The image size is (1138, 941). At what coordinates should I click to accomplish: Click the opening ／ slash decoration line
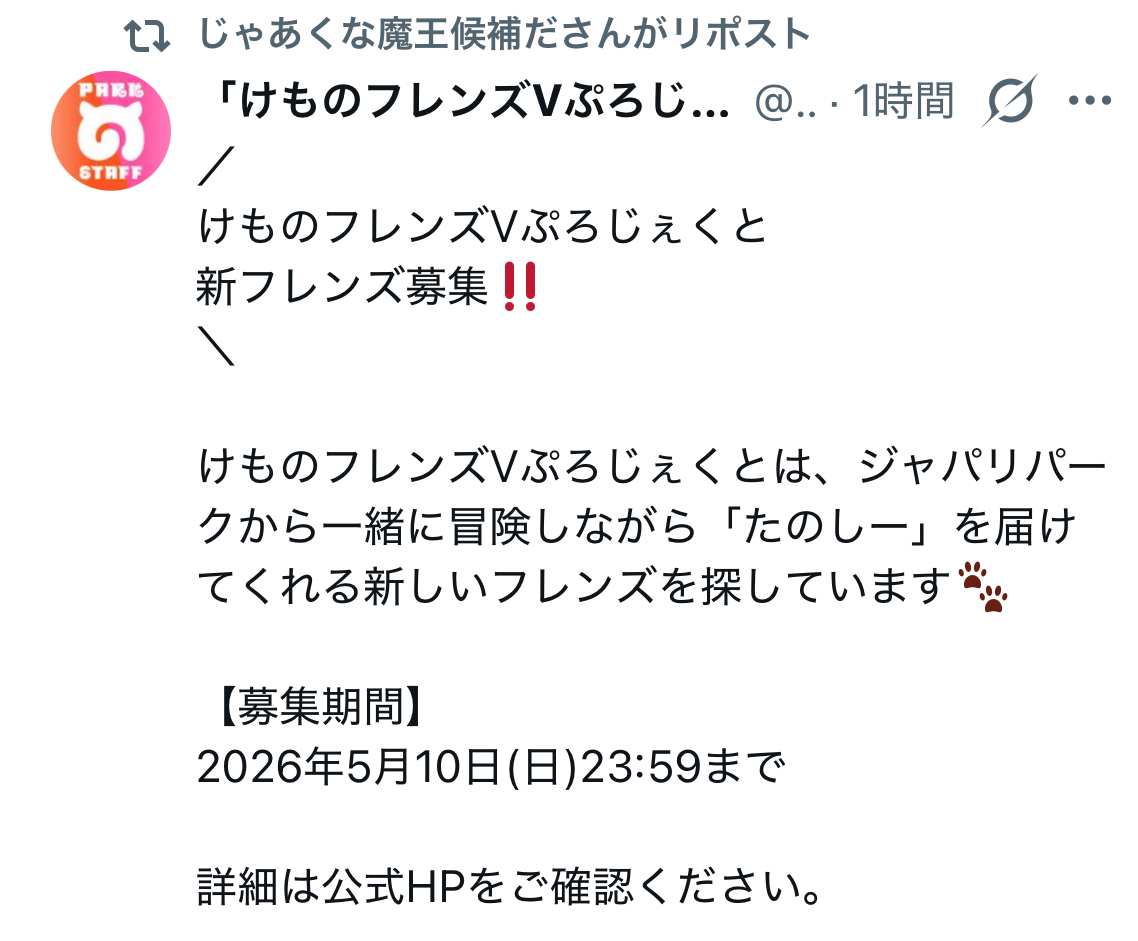[216, 165]
